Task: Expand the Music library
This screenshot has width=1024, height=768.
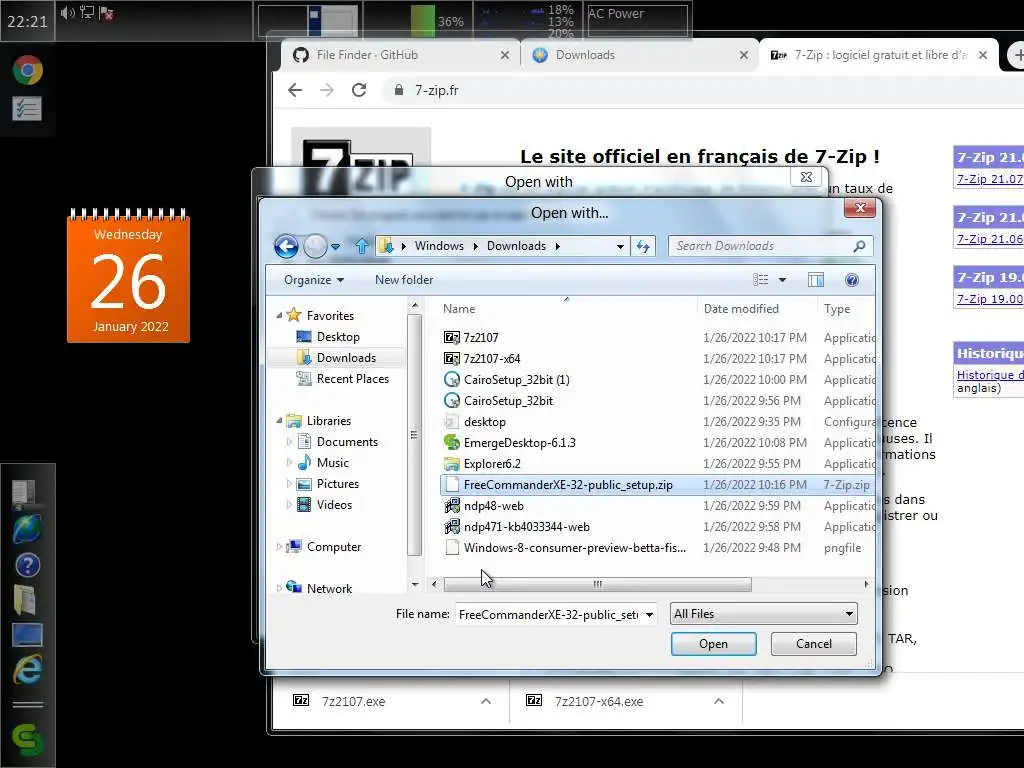Action: click(289, 463)
